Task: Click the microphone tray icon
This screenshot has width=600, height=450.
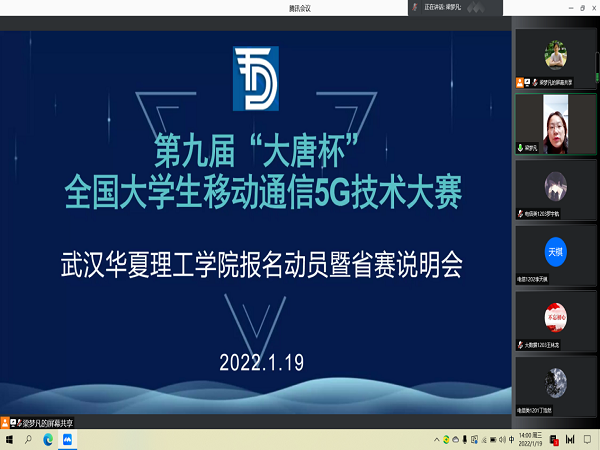Action: coord(465,440)
